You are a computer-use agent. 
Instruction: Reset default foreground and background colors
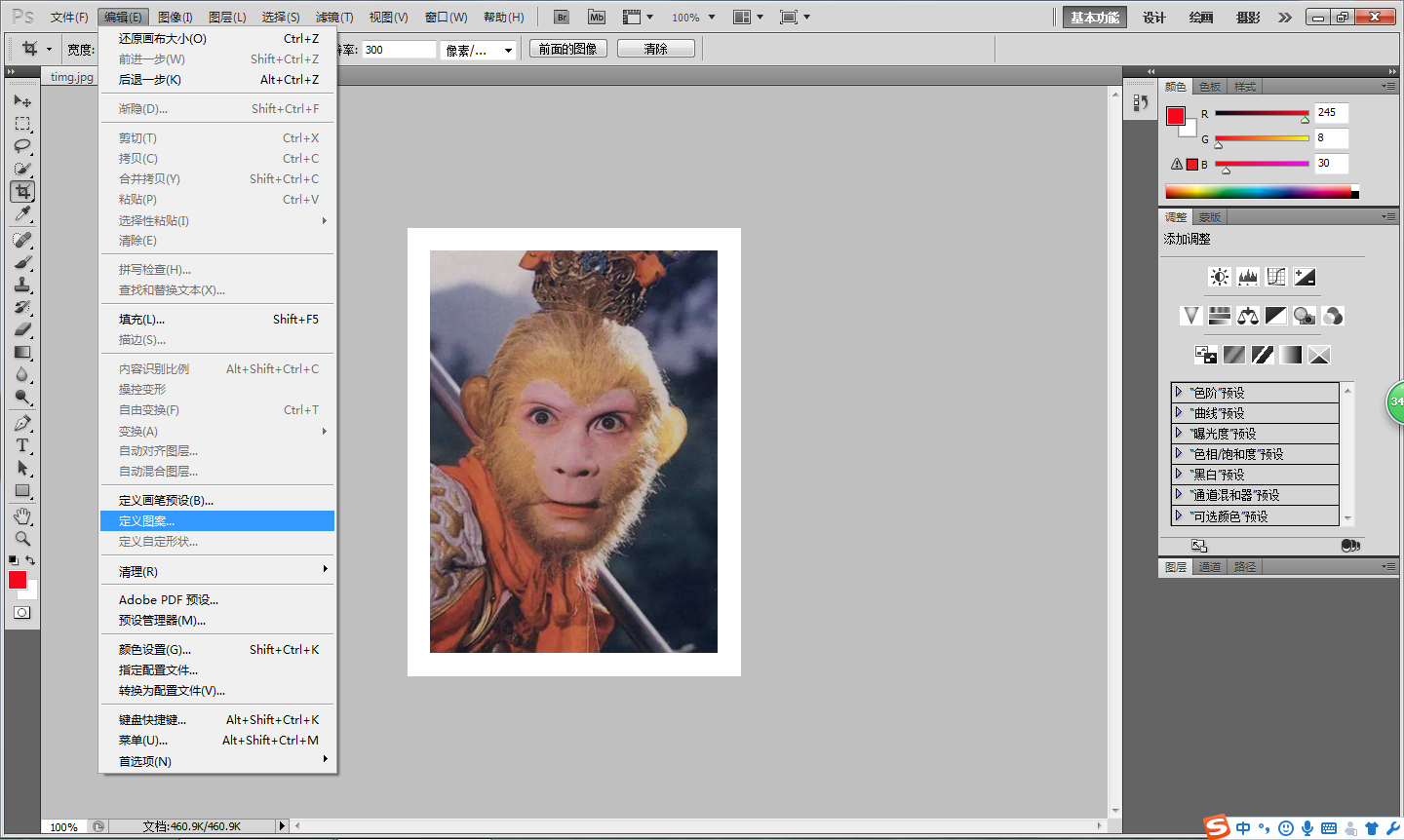(13, 560)
